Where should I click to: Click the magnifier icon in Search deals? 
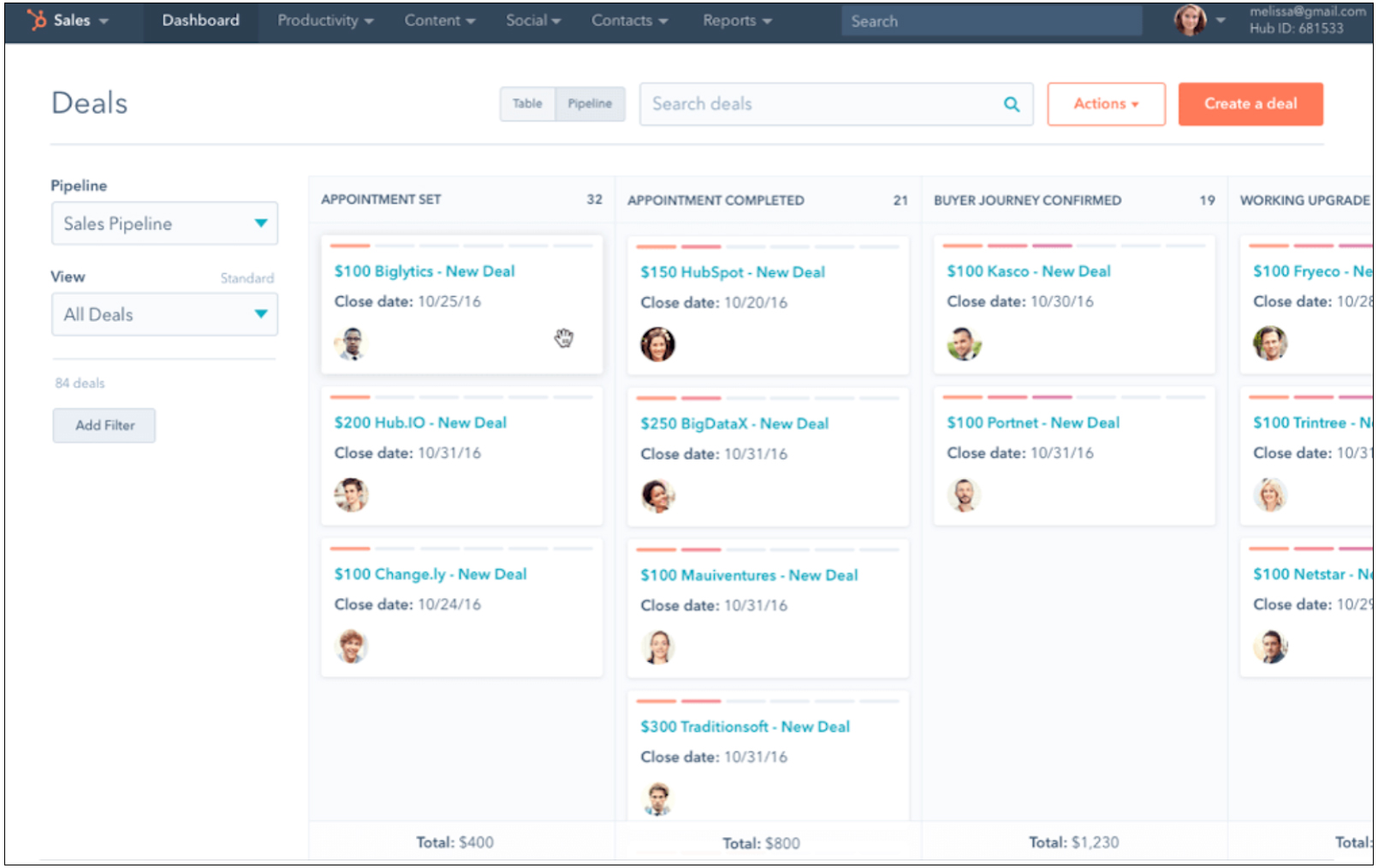(1012, 104)
